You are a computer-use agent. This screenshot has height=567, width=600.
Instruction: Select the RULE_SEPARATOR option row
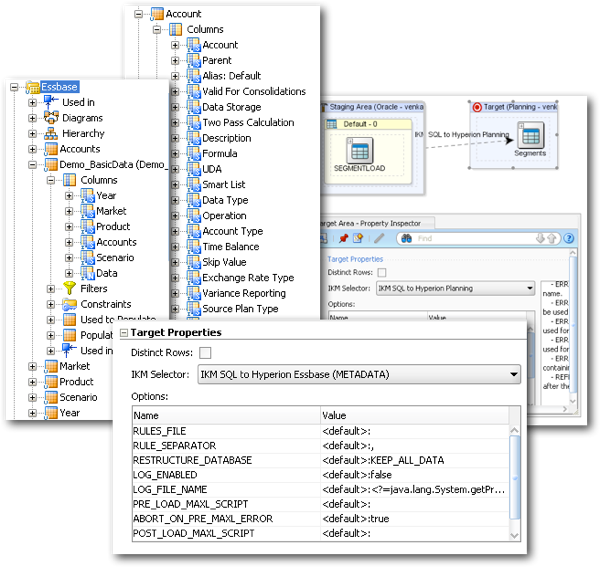coord(321,446)
